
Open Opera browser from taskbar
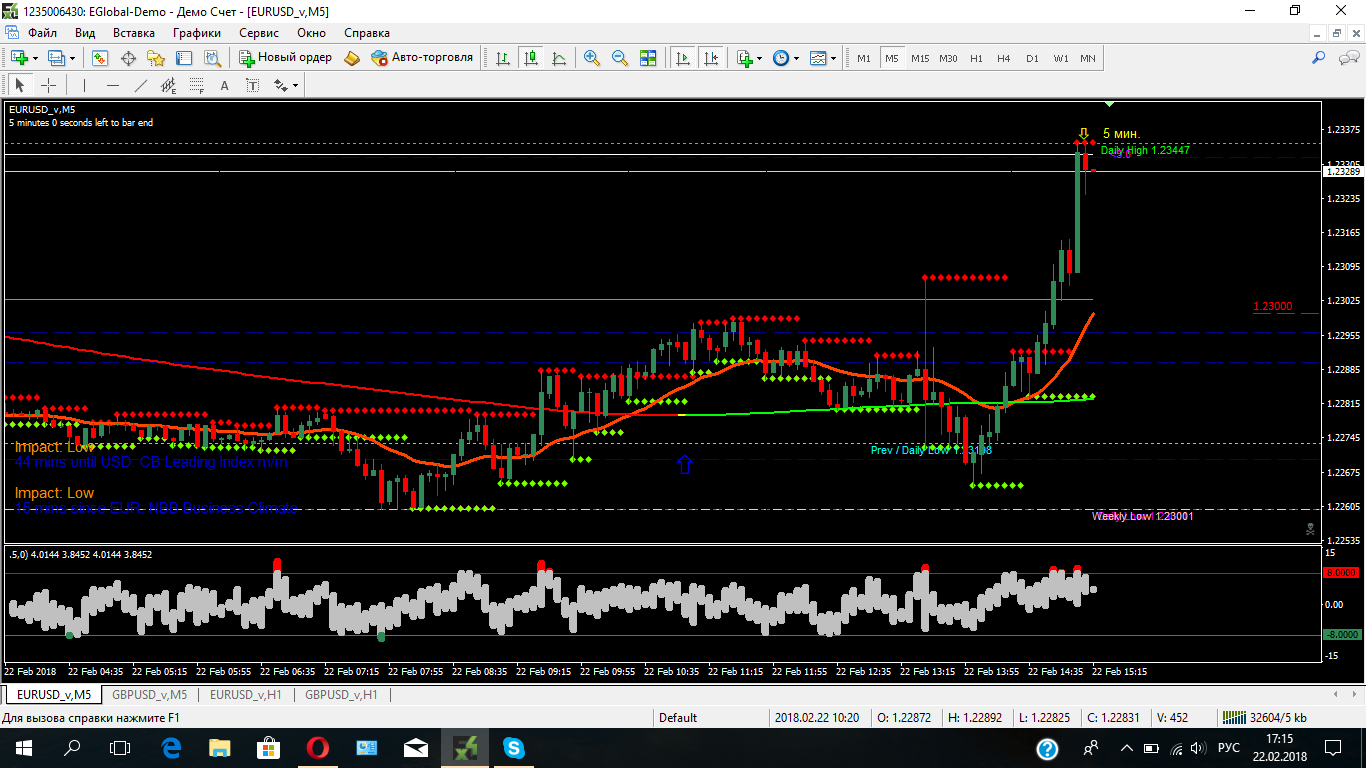click(x=318, y=747)
